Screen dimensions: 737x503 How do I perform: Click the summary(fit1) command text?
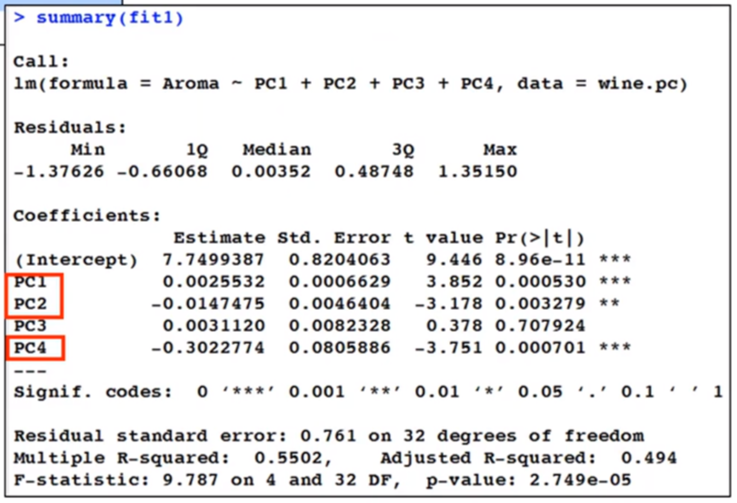[110, 18]
